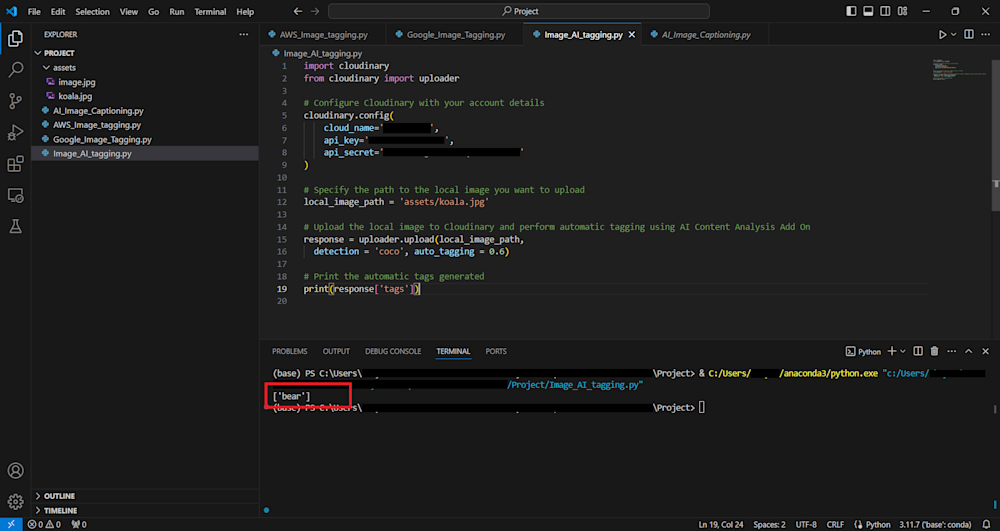
Task: Open the Selection menu
Action: (92, 11)
